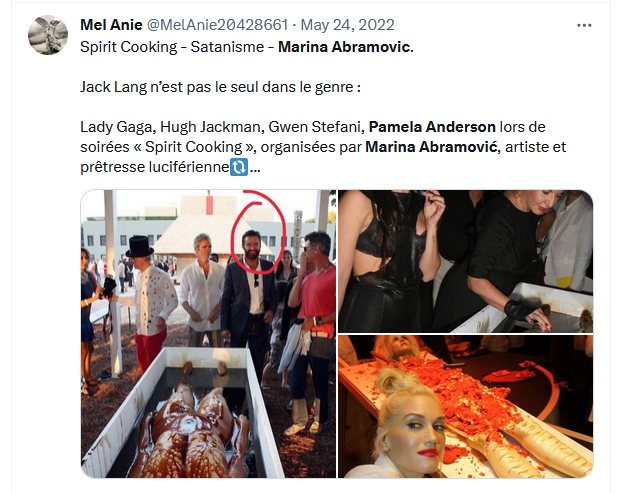Viewport: 627px width, 493px height.
Task: Open the bottom-right photo with the blonde woman
Action: 465,407
